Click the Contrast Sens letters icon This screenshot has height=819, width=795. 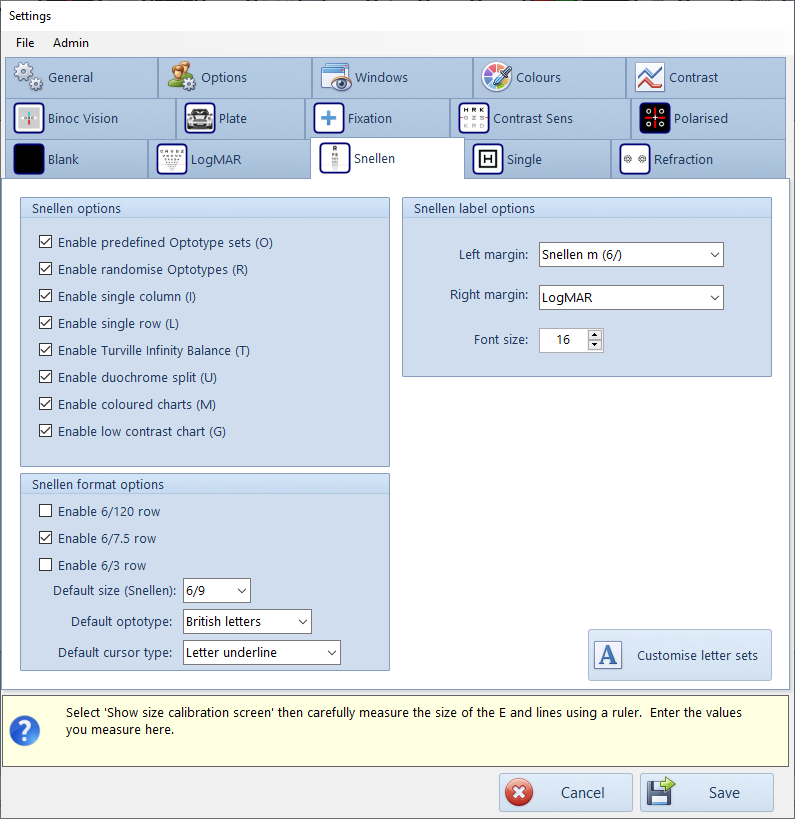(474, 118)
